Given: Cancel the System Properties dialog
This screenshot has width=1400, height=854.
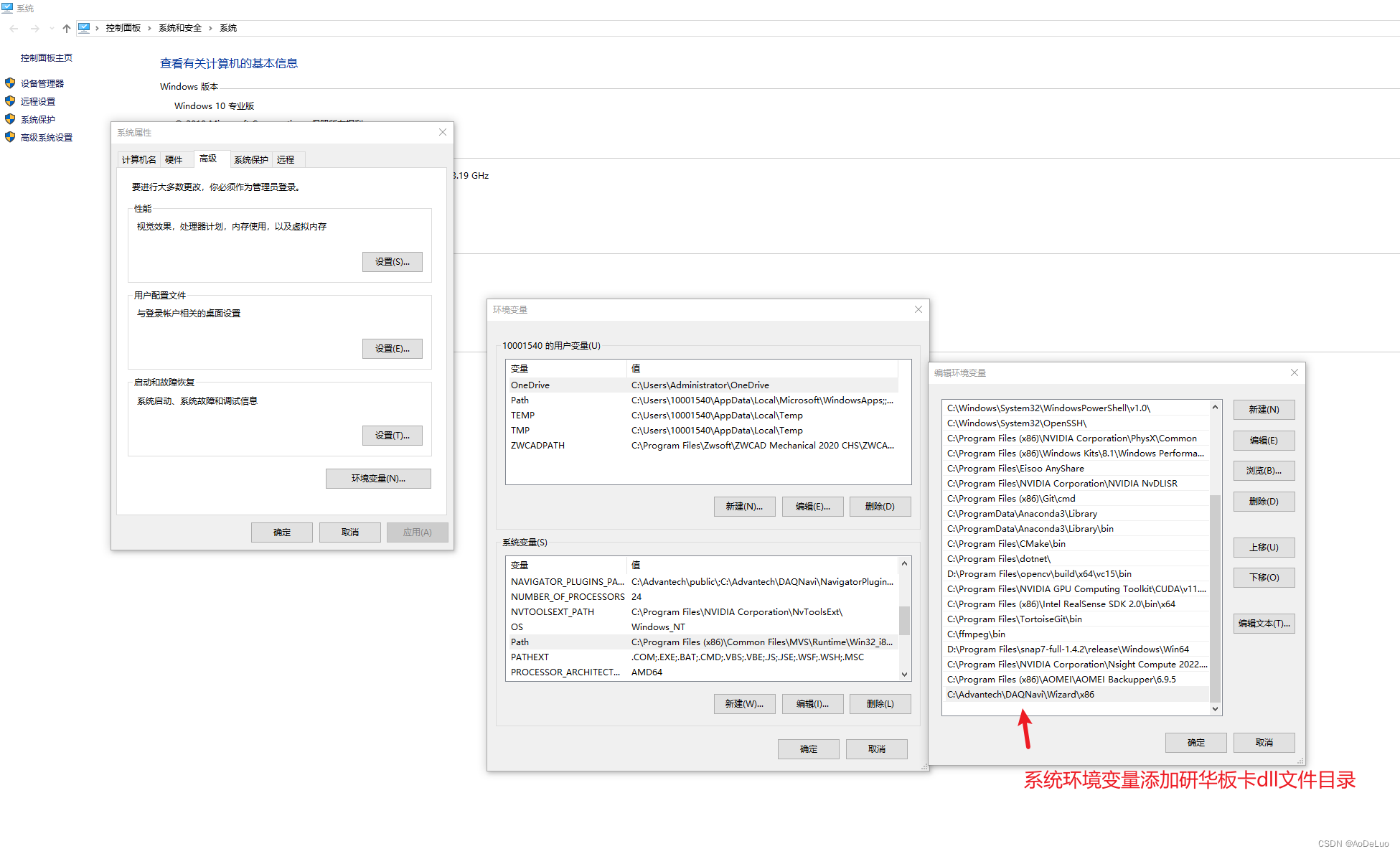Looking at the screenshot, I should point(350,532).
